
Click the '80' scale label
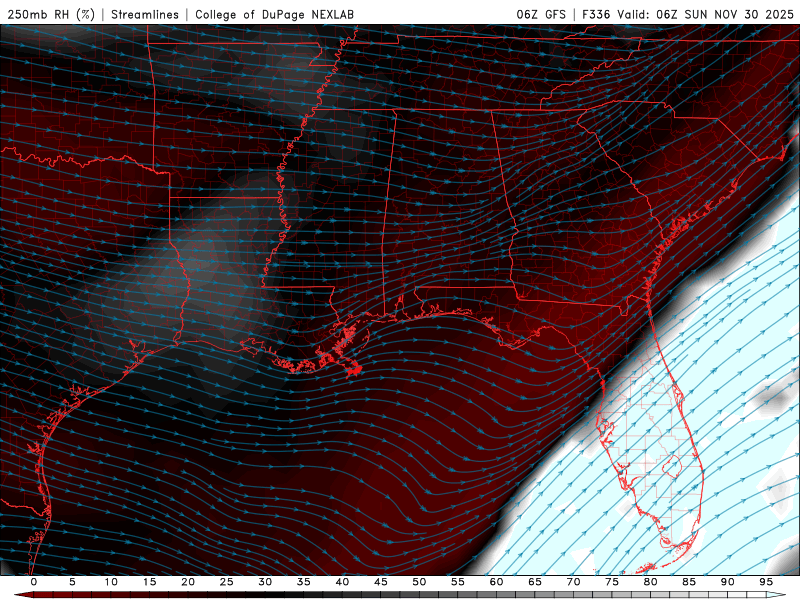[x=651, y=582]
